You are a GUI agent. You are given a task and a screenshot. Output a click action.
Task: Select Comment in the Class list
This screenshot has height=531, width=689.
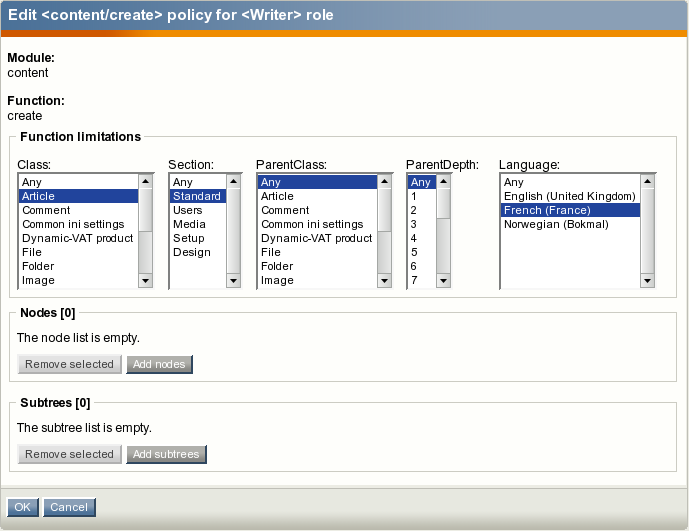click(x=79, y=210)
